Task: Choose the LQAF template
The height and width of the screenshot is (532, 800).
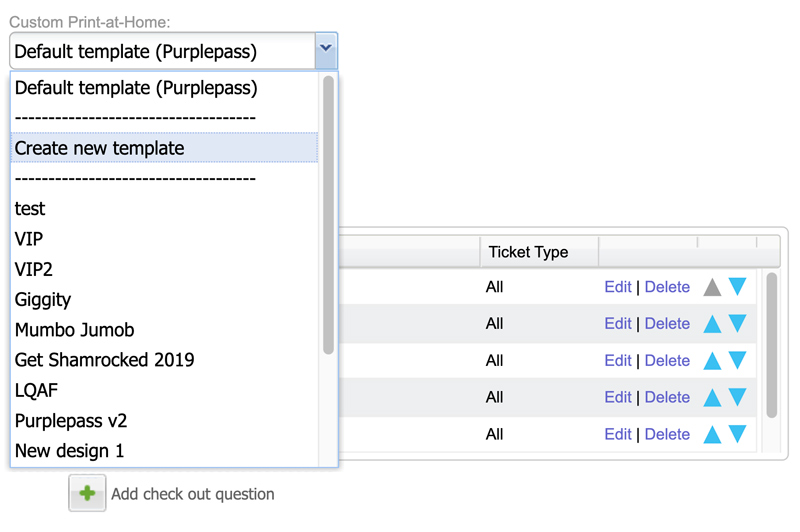Action: pos(165,391)
